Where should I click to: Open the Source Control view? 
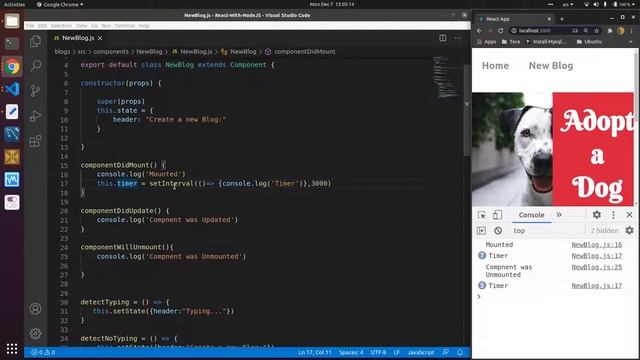[36, 91]
